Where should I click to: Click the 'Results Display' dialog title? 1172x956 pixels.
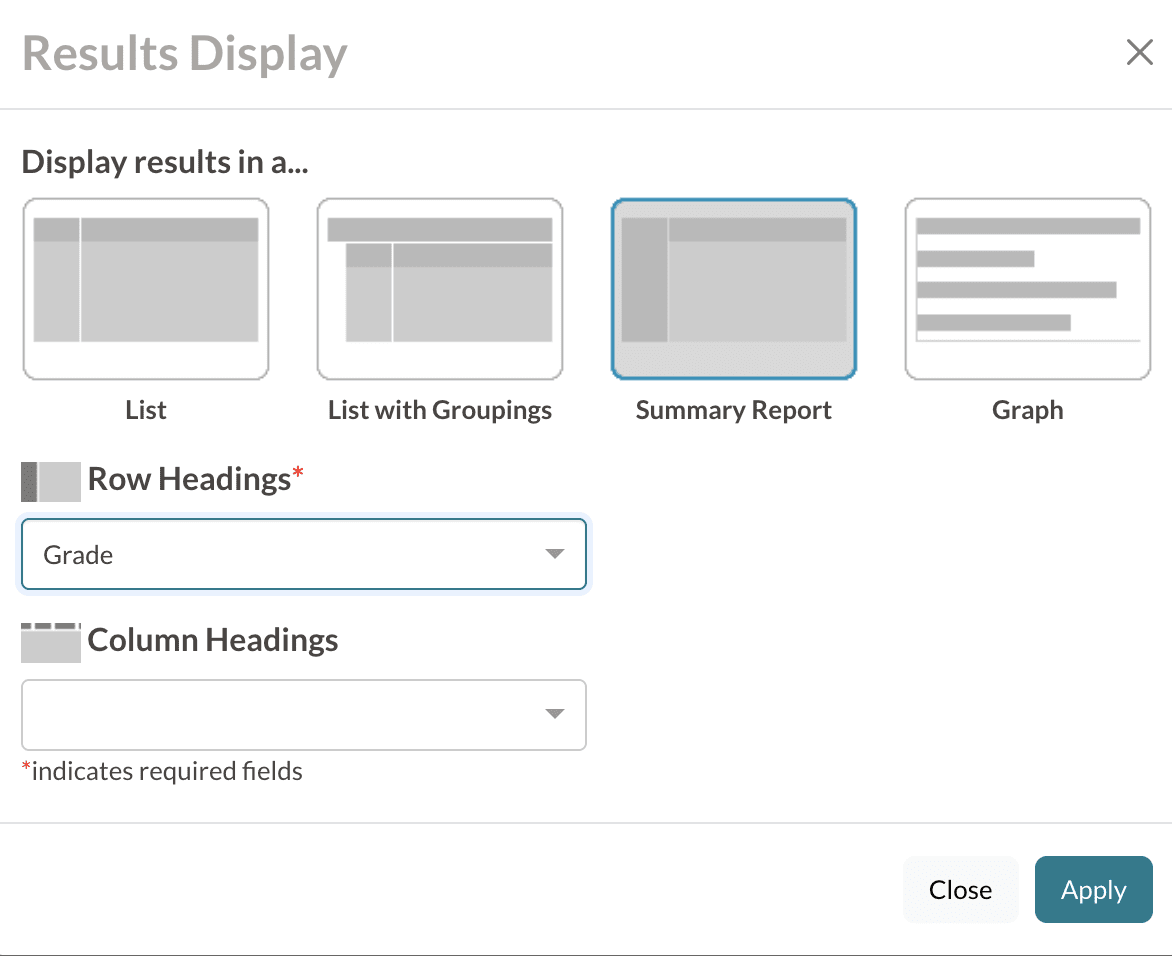point(185,54)
